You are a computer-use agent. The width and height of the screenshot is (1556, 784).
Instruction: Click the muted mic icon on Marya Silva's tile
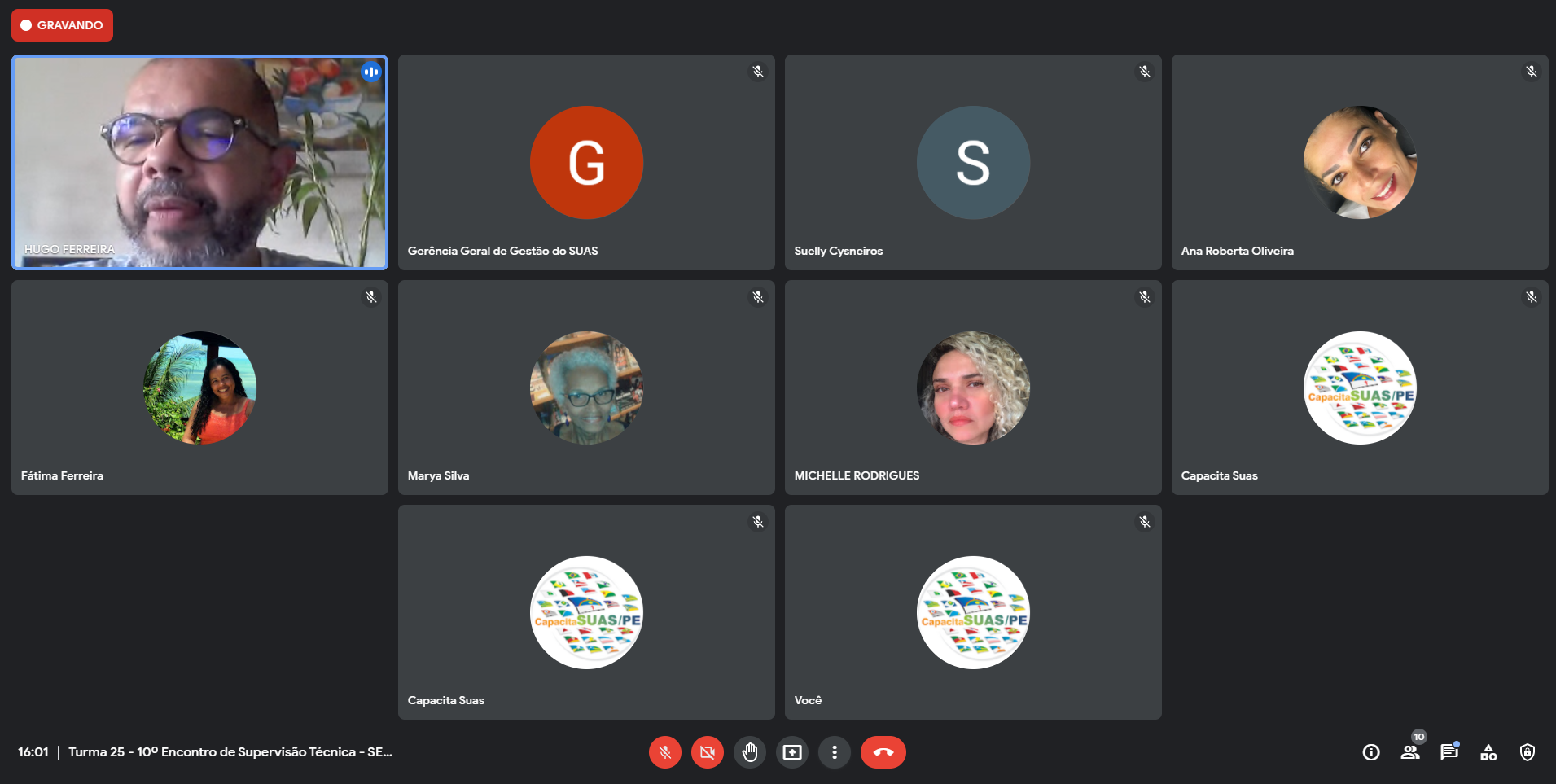pyautogui.click(x=758, y=297)
